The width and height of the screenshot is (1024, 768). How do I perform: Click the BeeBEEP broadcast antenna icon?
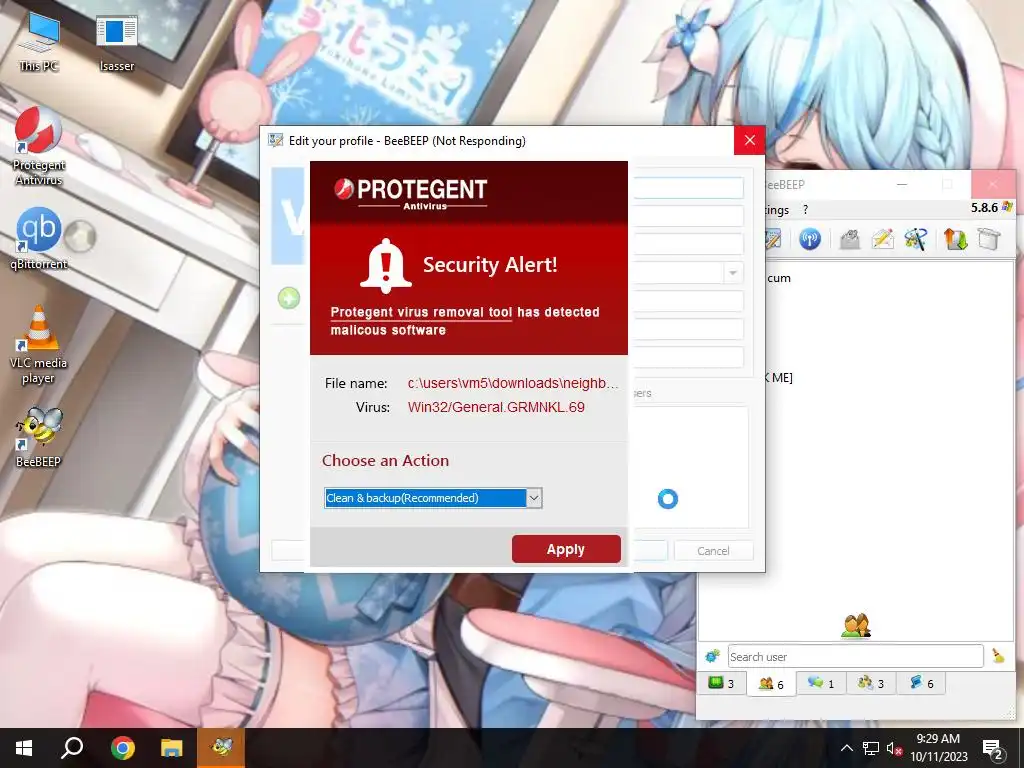point(810,239)
